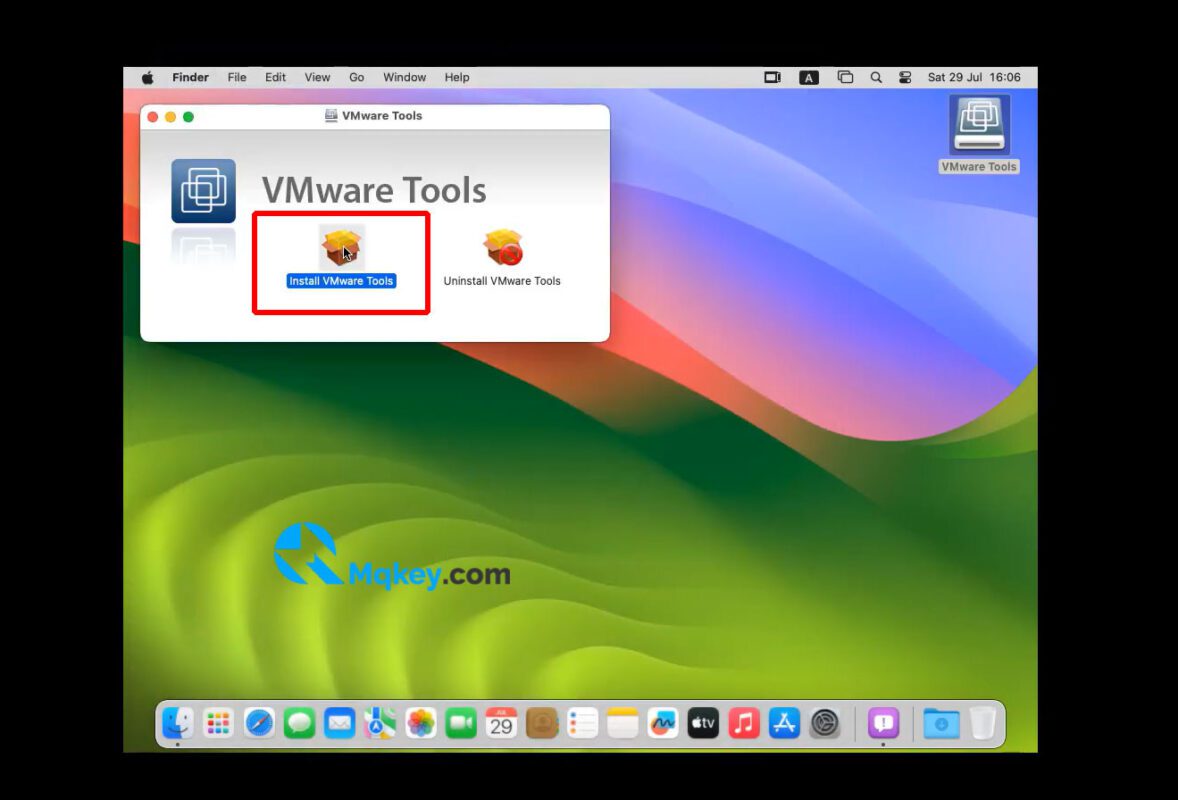Click the disk icon in window title
This screenshot has width=1178, height=800.
(331, 116)
